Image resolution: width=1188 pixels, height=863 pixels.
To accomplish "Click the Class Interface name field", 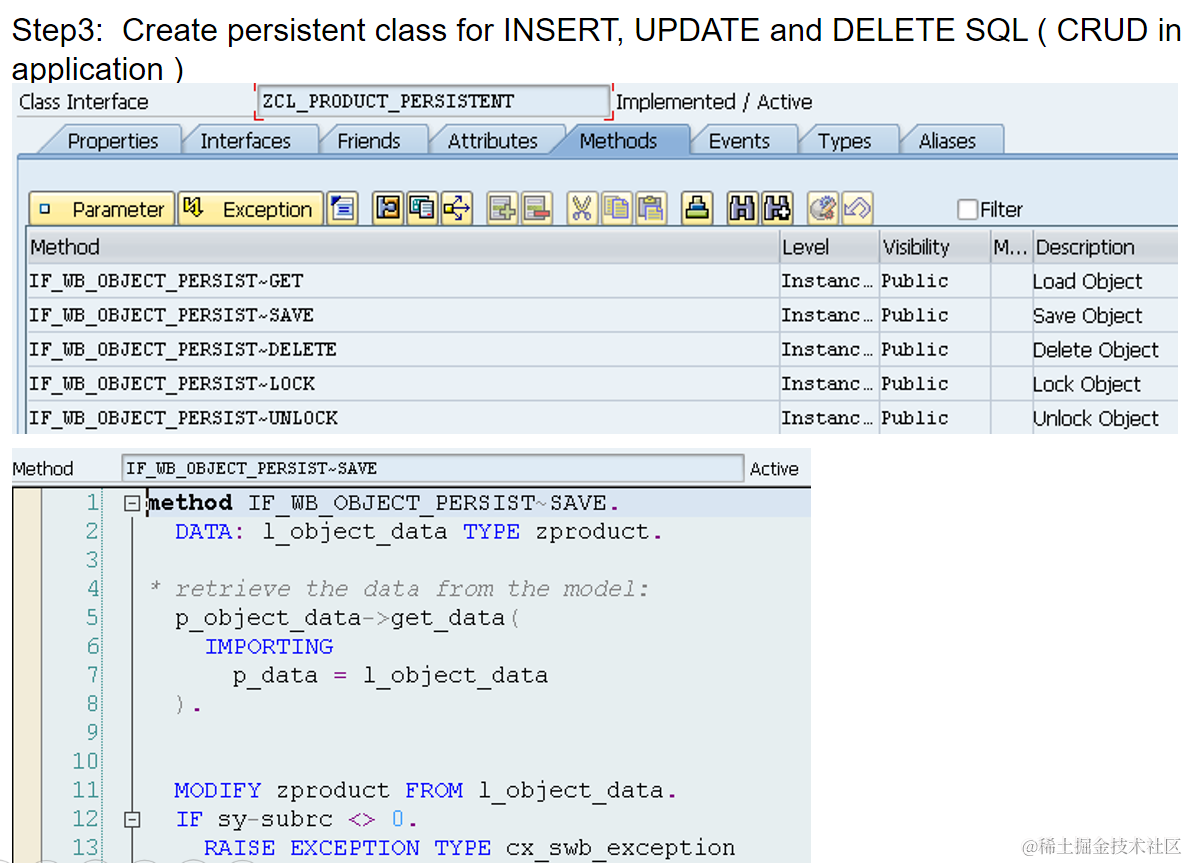I will 433,102.
